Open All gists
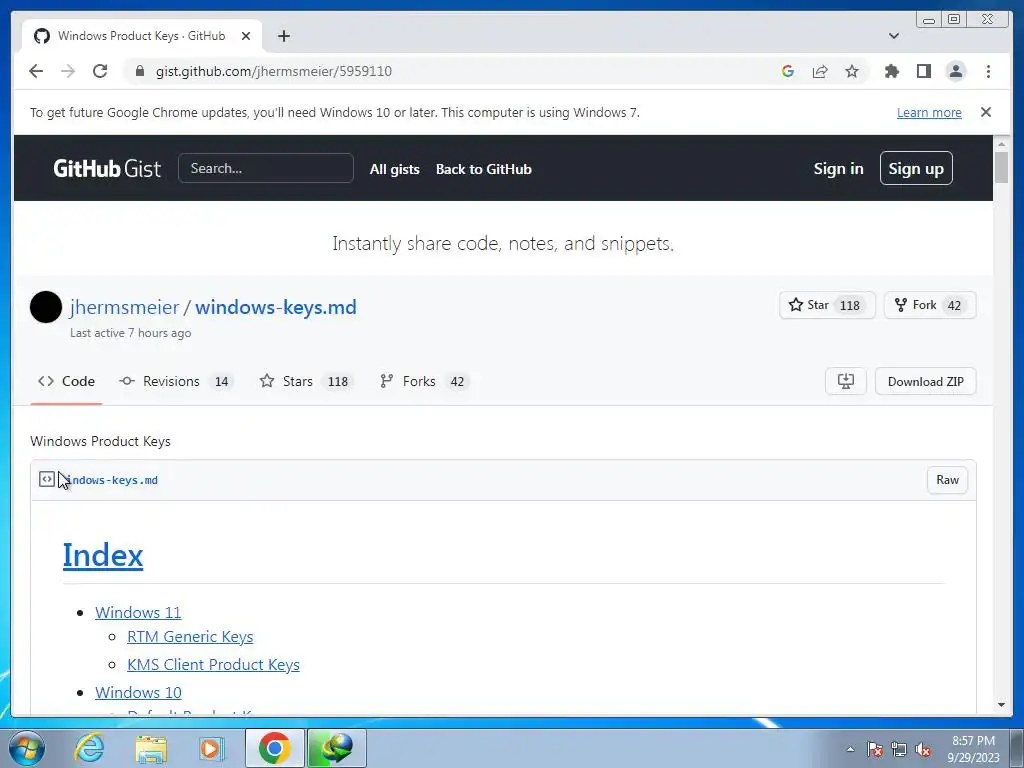 [394, 169]
